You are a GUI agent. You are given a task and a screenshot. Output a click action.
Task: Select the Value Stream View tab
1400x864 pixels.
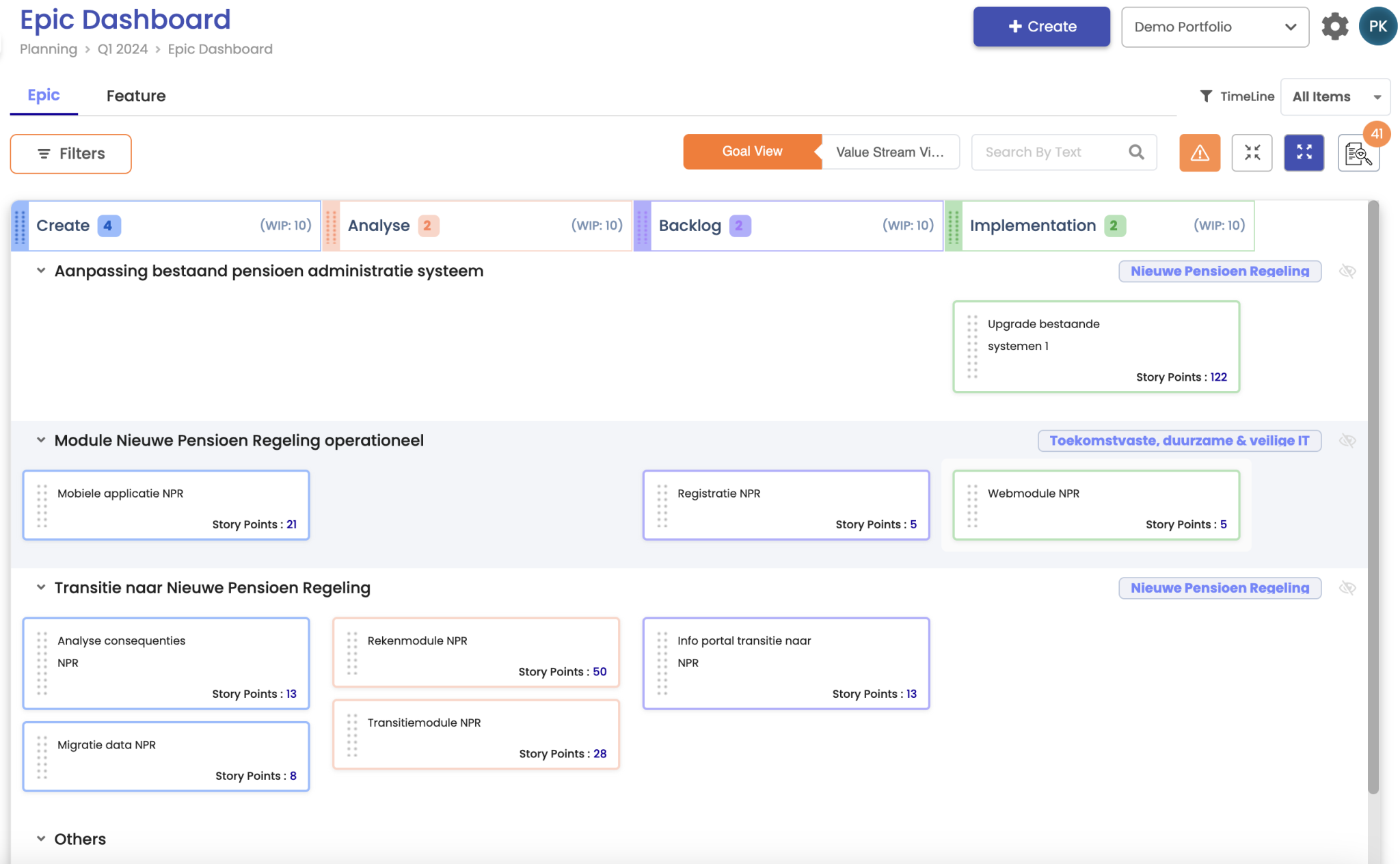(889, 152)
